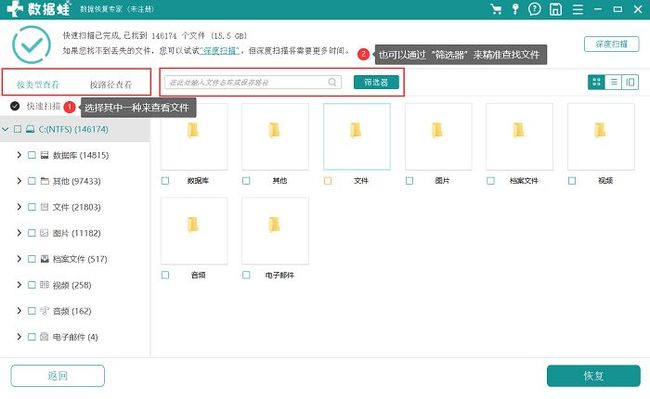Switch to 按类型查看 tab

[x=38, y=85]
